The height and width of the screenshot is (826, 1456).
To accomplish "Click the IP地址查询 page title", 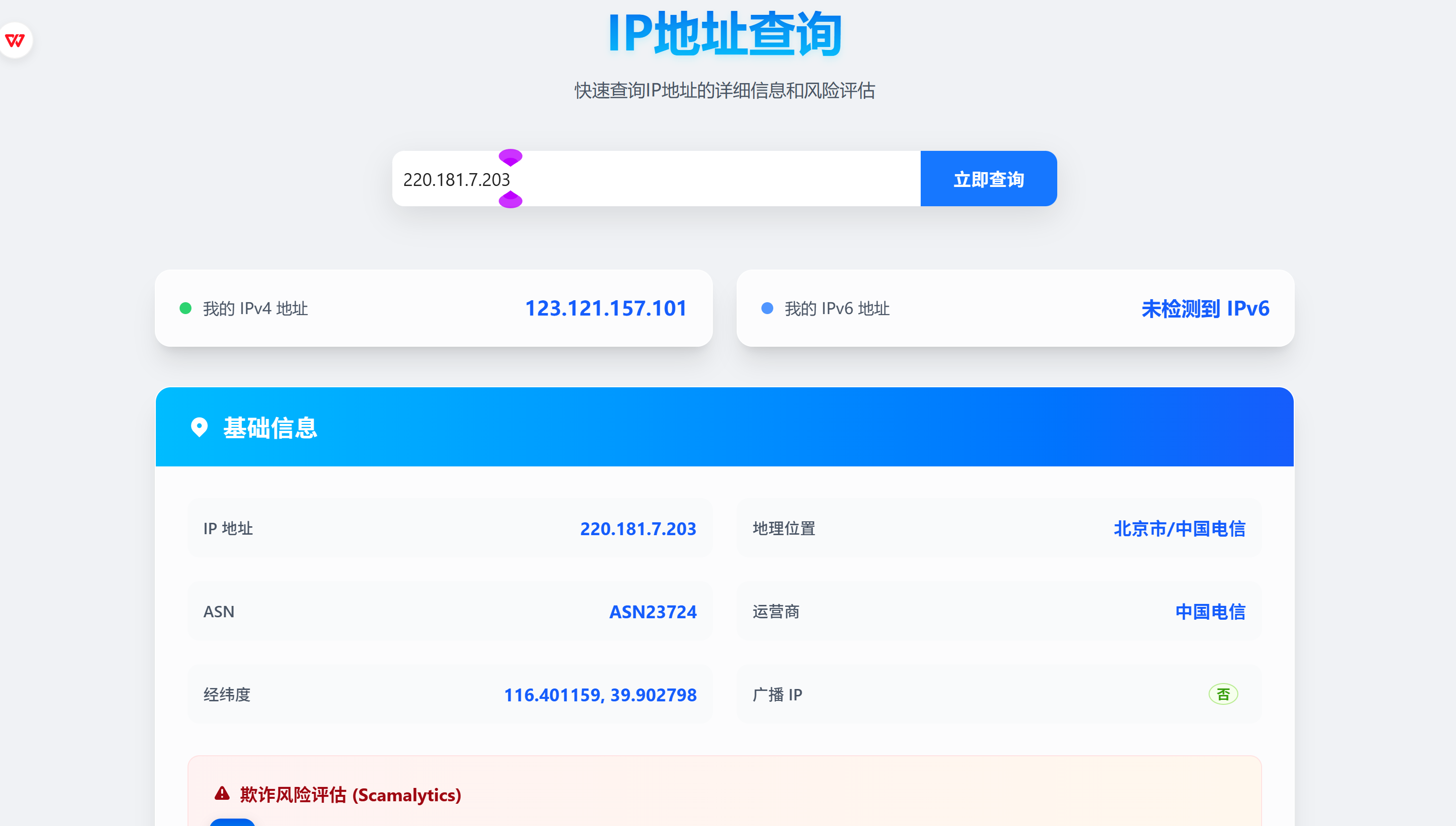I will (725, 34).
